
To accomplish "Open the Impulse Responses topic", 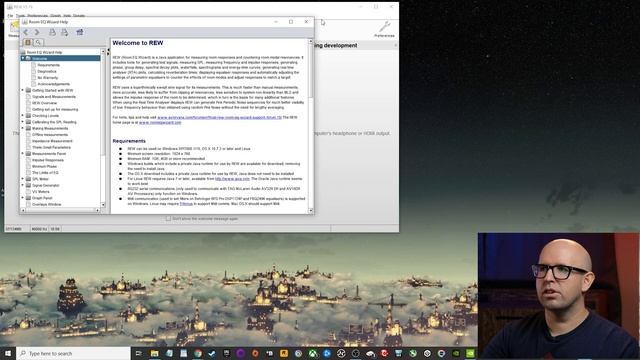I will tap(48, 160).
